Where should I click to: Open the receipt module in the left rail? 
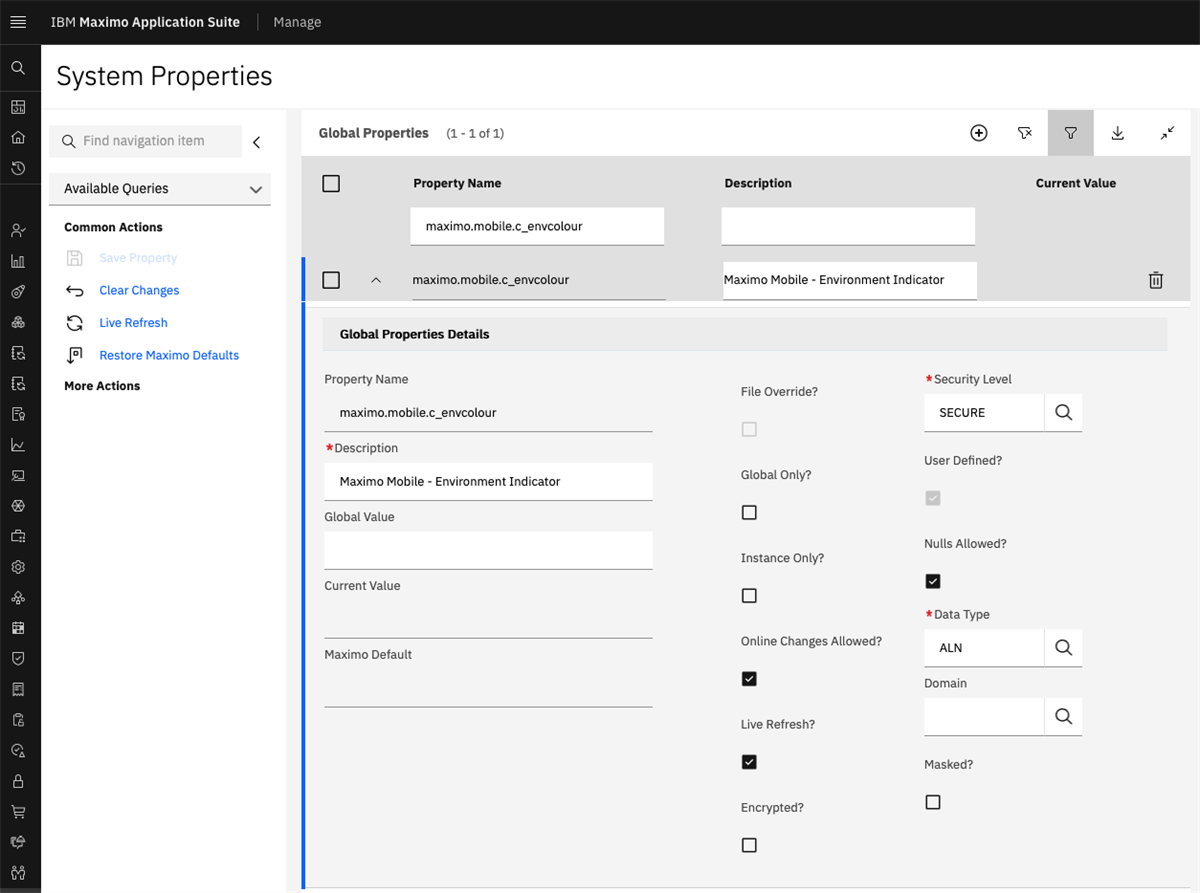[18, 689]
